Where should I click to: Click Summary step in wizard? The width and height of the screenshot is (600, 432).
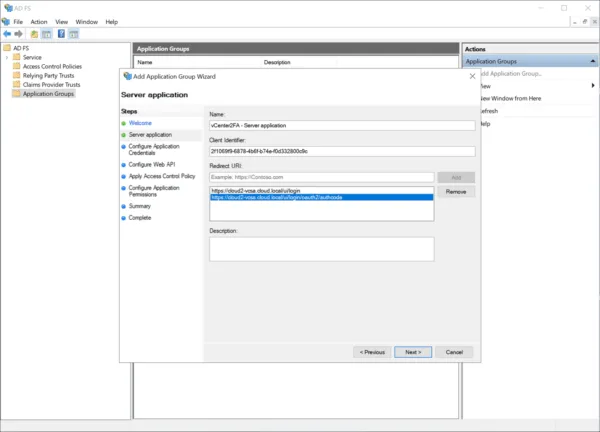[140, 206]
